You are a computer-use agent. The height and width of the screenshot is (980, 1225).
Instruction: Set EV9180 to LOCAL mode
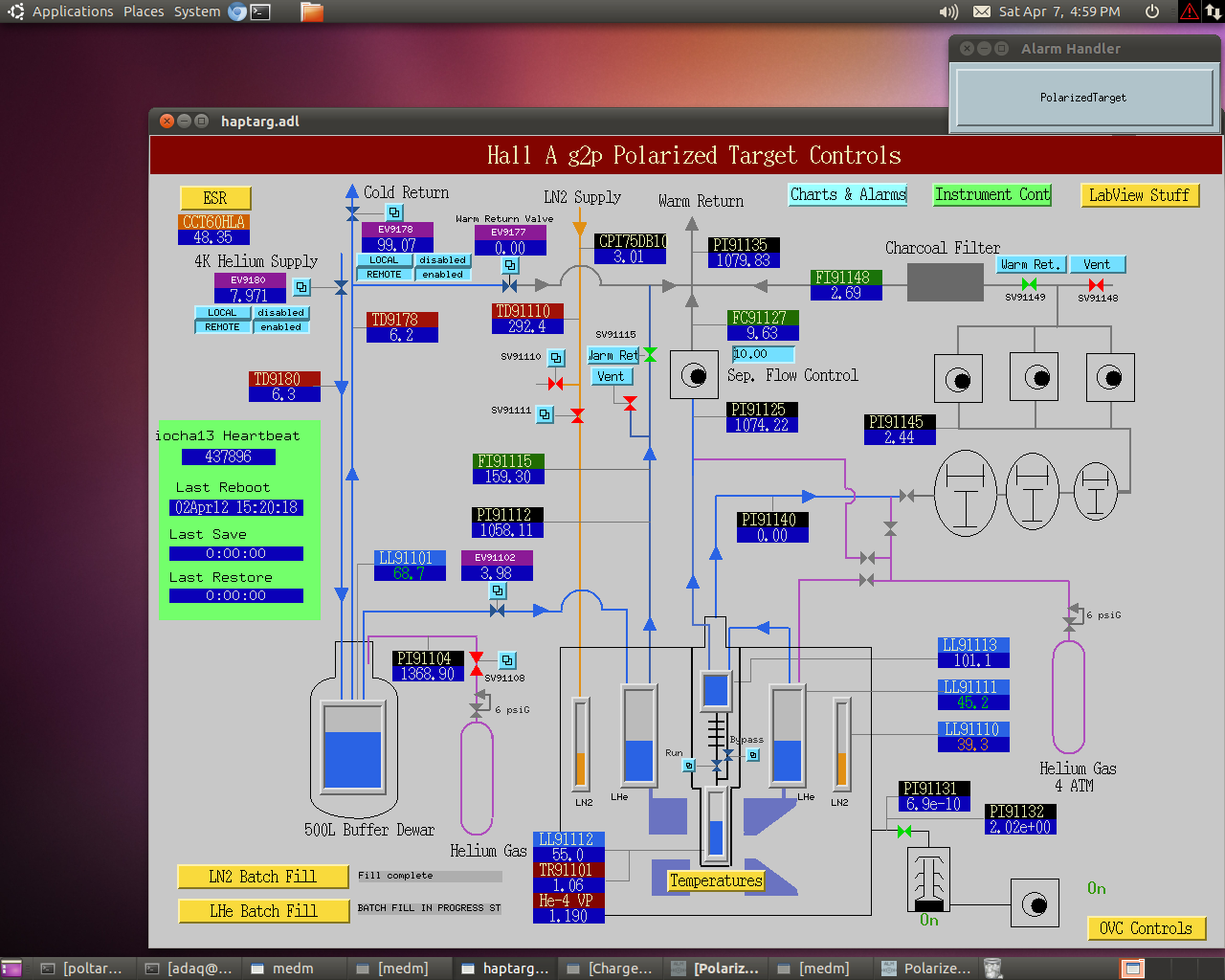pyautogui.click(x=222, y=313)
